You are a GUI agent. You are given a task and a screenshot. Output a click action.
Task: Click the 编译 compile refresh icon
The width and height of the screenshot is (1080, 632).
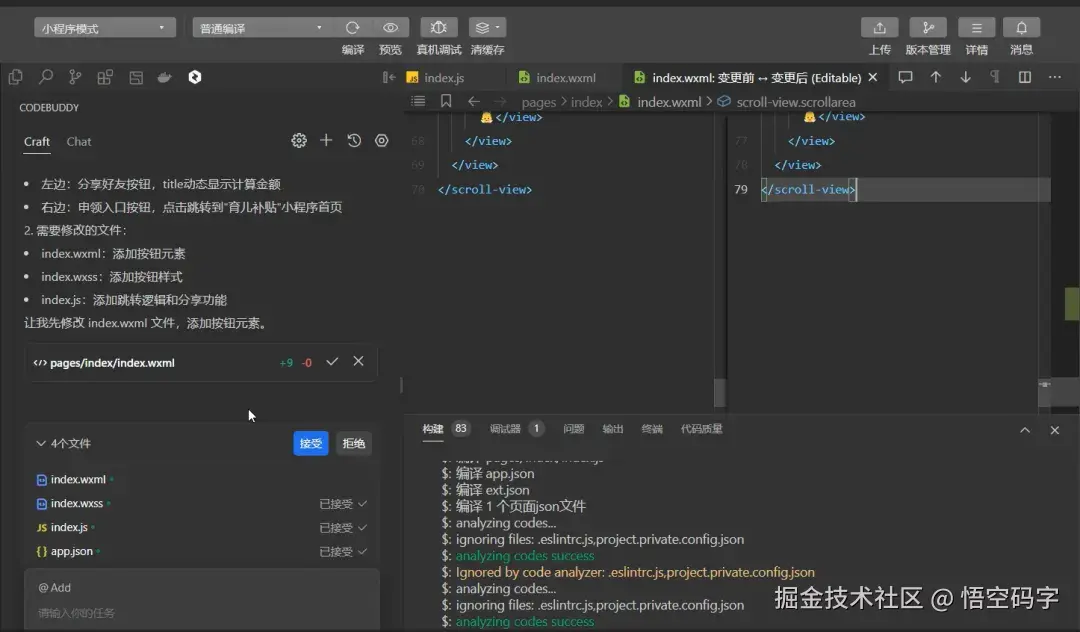[353, 27]
